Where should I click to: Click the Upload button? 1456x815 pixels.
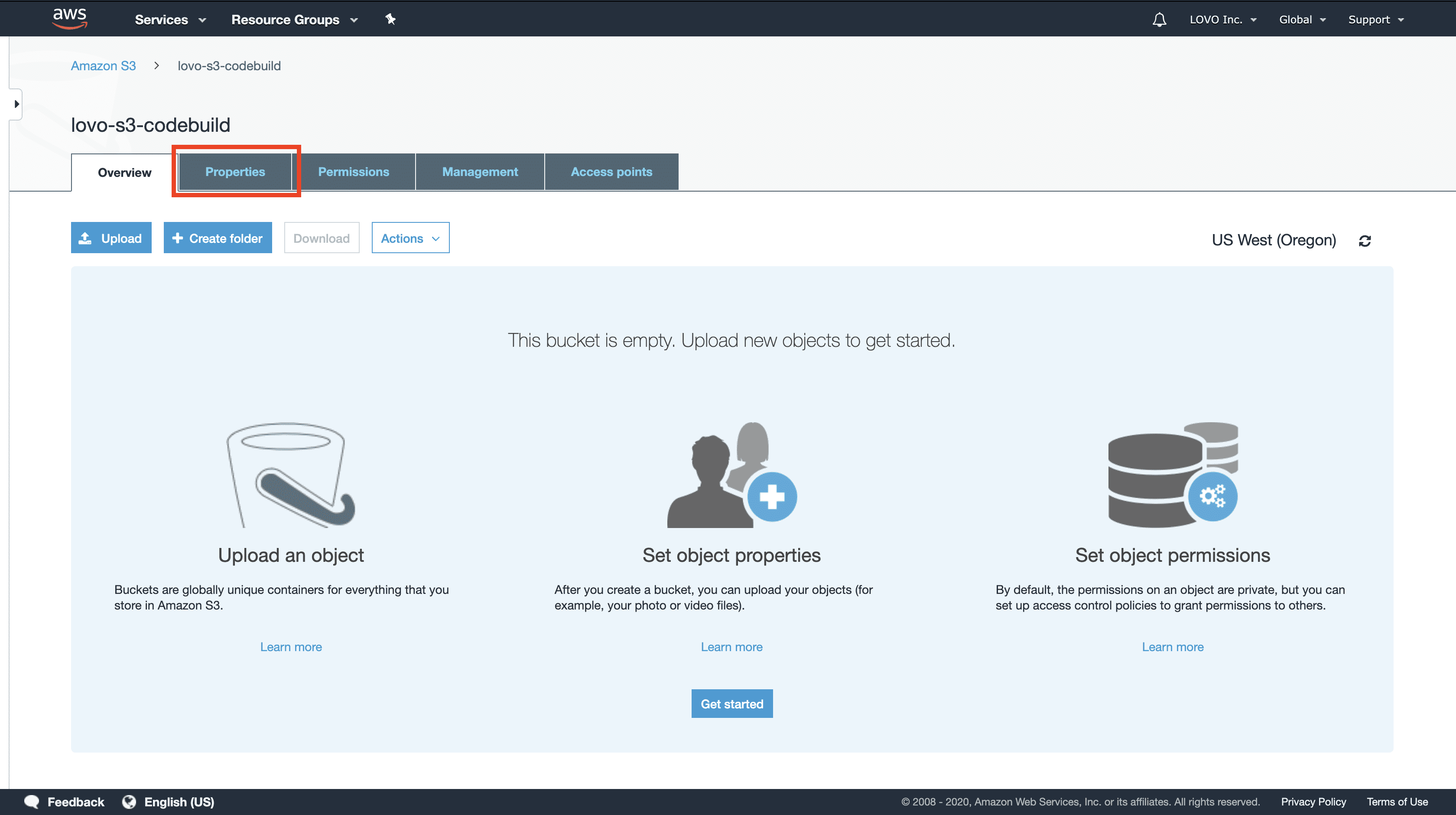click(111, 238)
